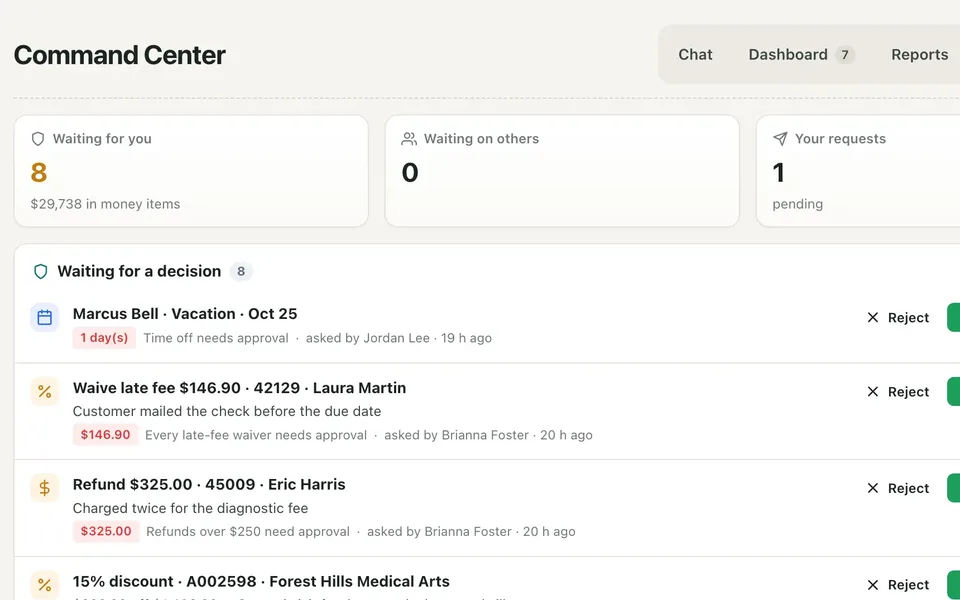Click "Time off needs approval" text
The image size is (960, 600).
(x=216, y=338)
